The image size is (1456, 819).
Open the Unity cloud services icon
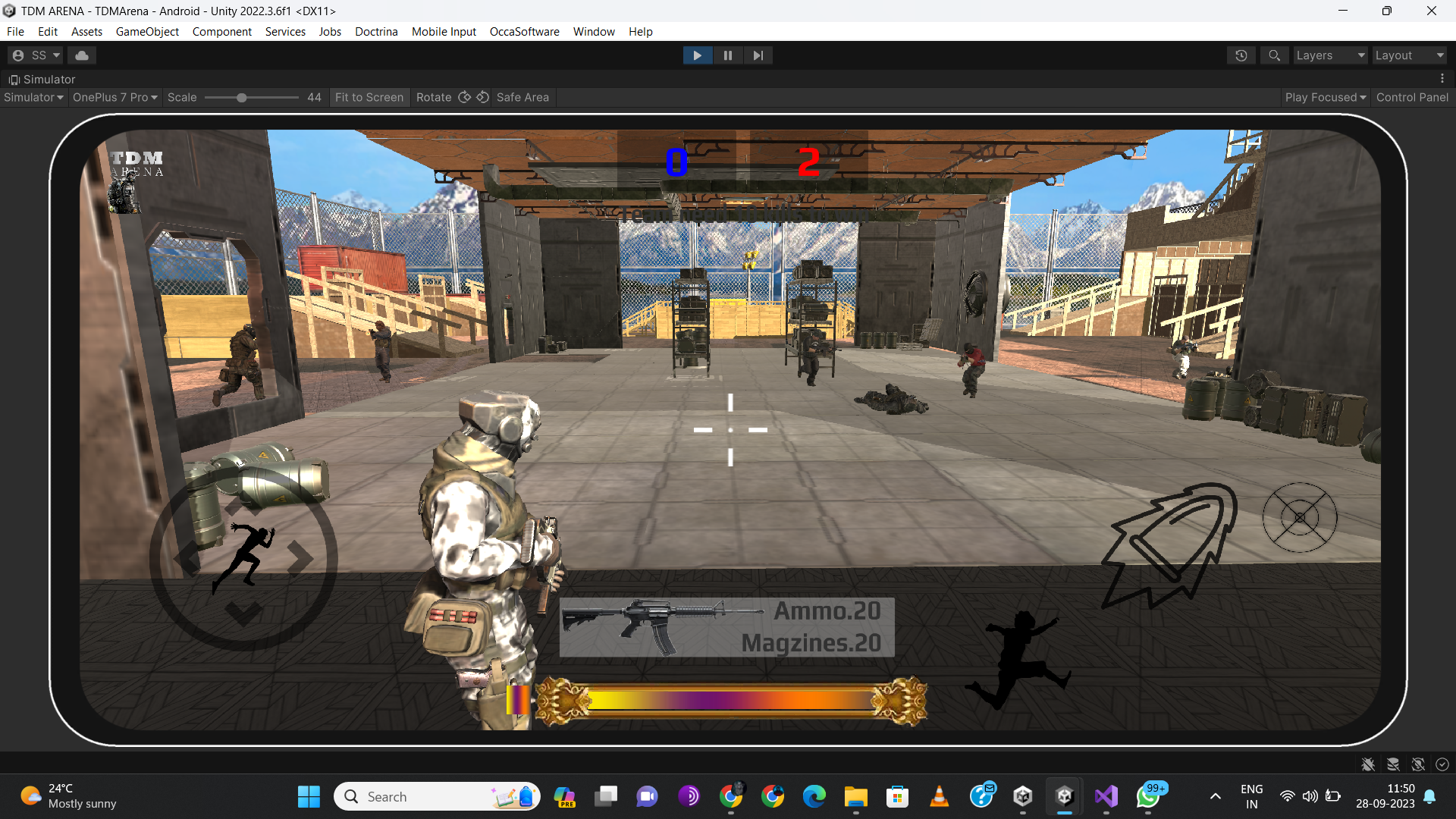click(x=82, y=55)
